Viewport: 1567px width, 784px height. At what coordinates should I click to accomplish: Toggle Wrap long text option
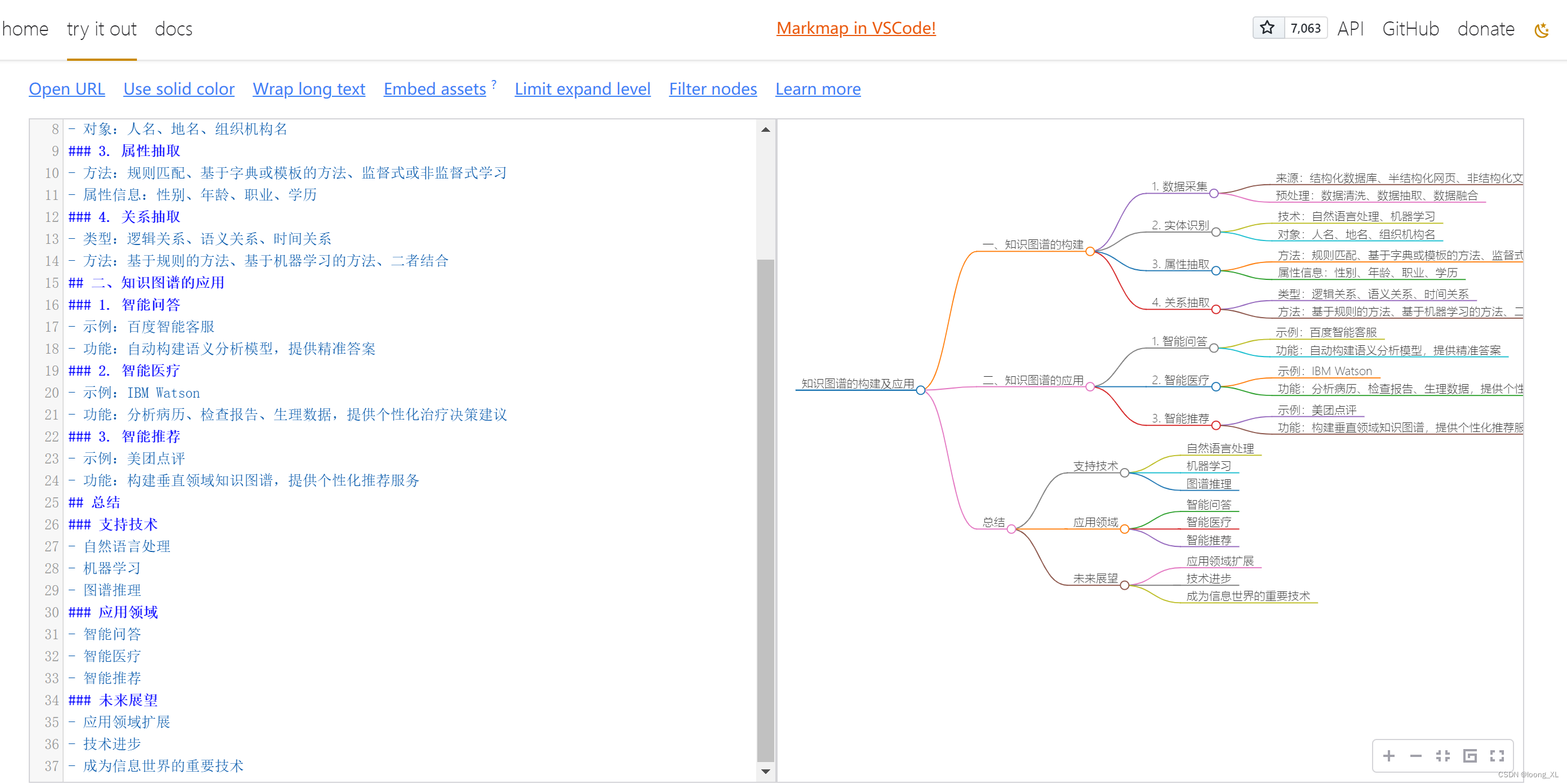point(308,89)
